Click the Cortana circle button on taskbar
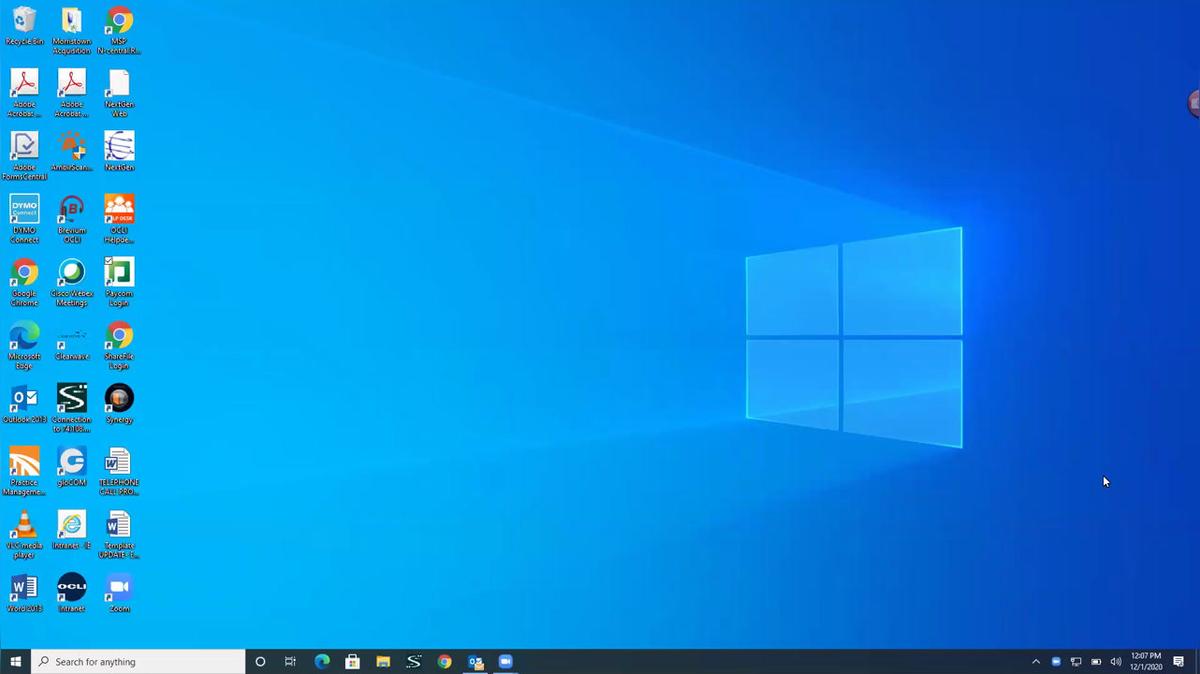 [x=260, y=662]
